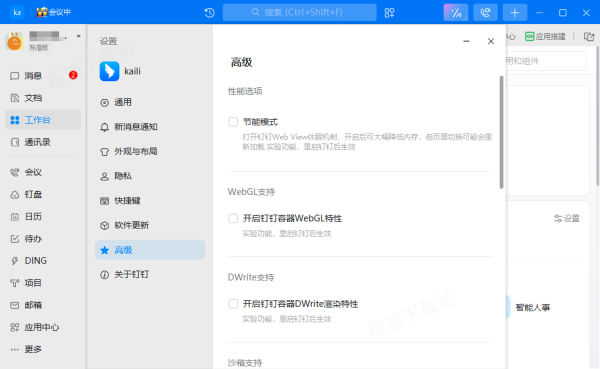This screenshot has width=600, height=369.
Task: Open 通讯录 in the left sidebar
Action: pyautogui.click(x=43, y=142)
